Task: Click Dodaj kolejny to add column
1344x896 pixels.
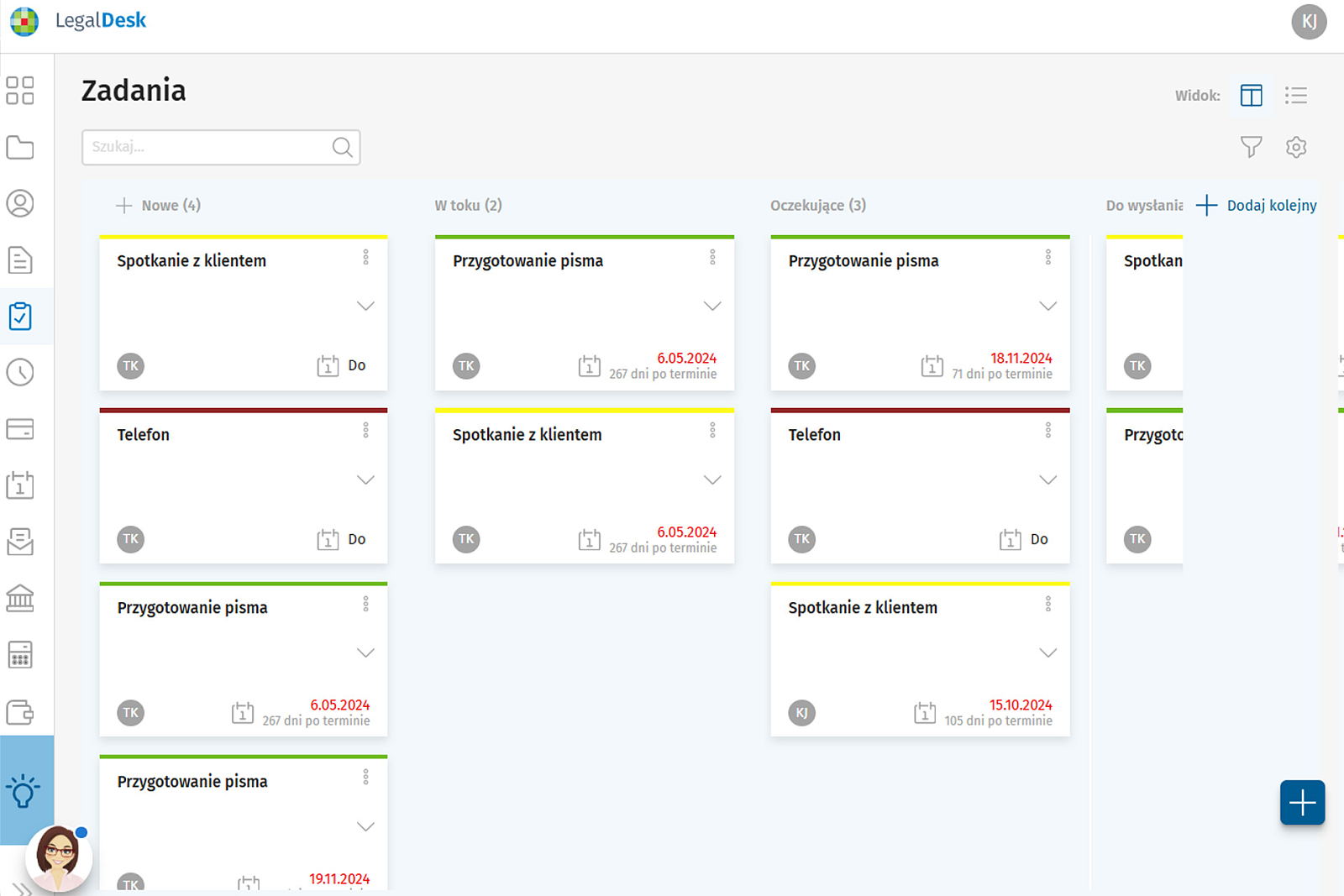Action: click(1257, 206)
